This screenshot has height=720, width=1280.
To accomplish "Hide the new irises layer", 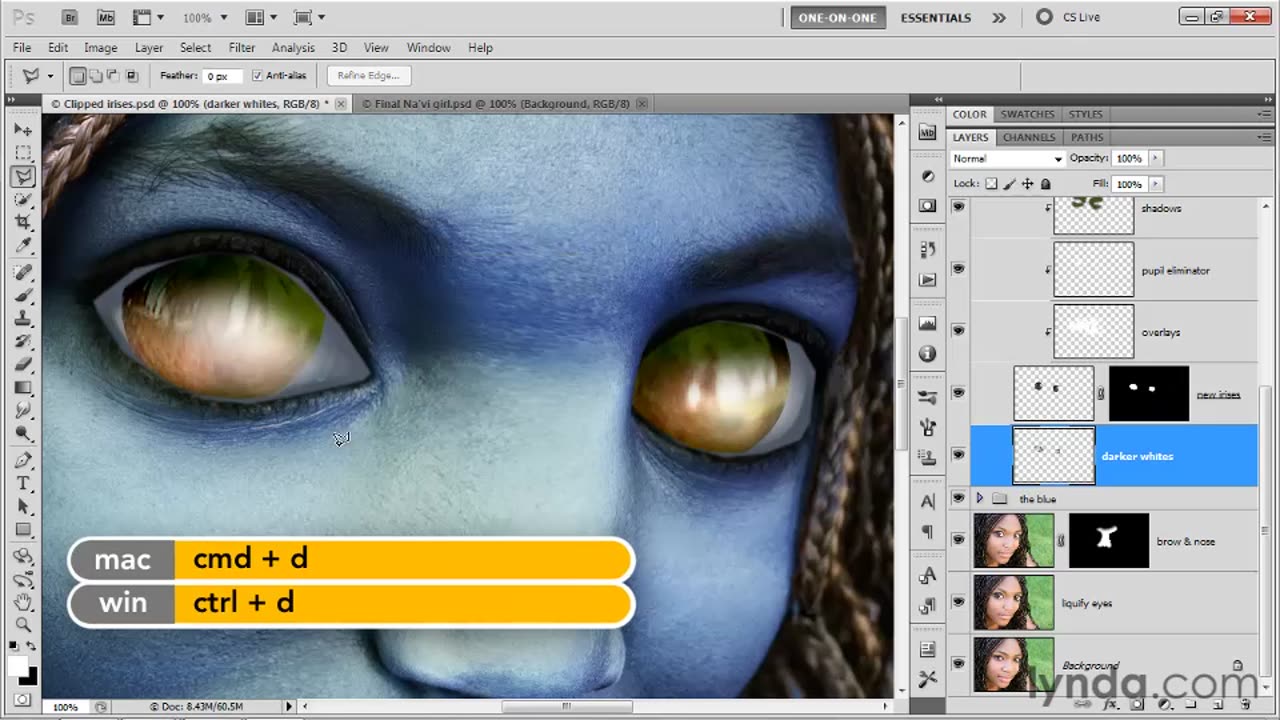I will [958, 393].
